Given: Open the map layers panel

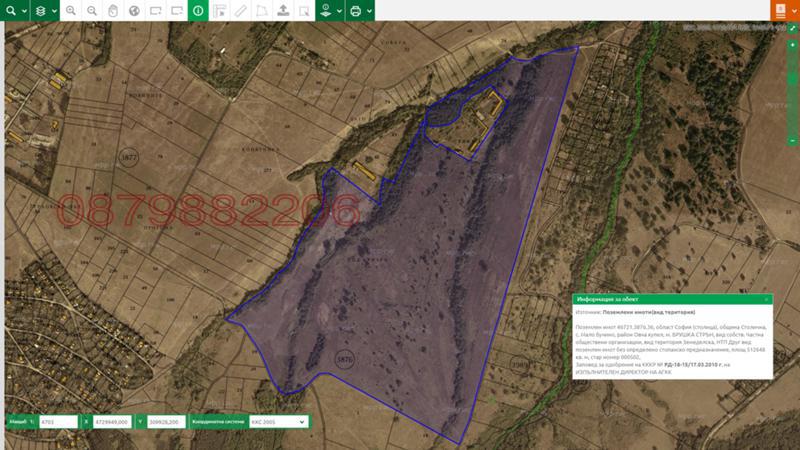Looking at the screenshot, I should tap(40, 11).
